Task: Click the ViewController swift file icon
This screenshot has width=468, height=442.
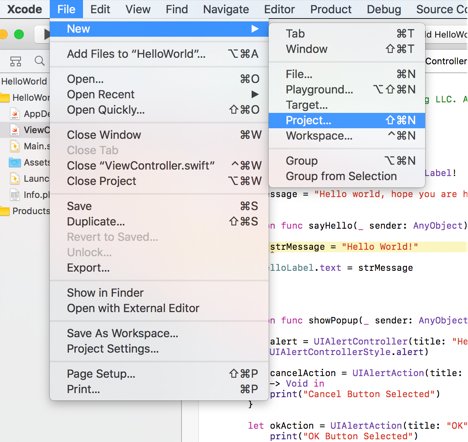Action: pyautogui.click(x=15, y=130)
